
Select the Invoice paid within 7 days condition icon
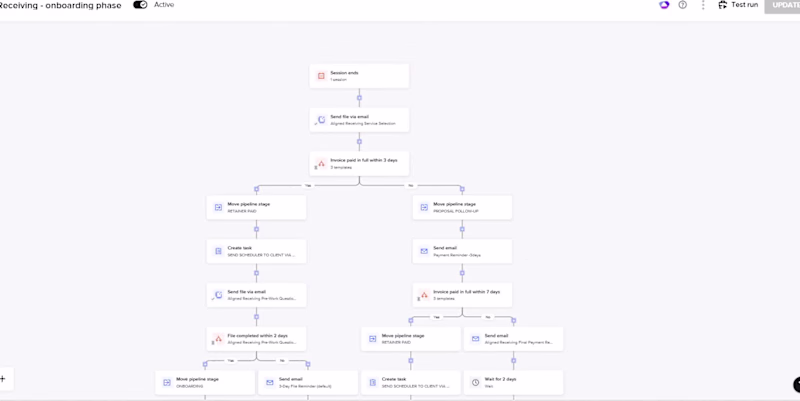pyautogui.click(x=424, y=295)
